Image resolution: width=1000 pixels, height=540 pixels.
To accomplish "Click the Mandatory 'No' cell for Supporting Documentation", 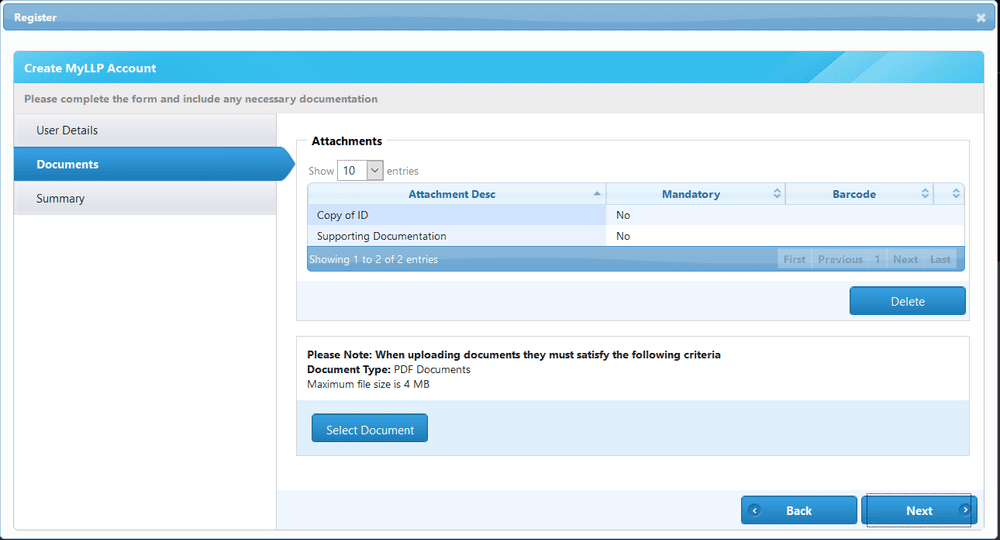I will pos(696,236).
